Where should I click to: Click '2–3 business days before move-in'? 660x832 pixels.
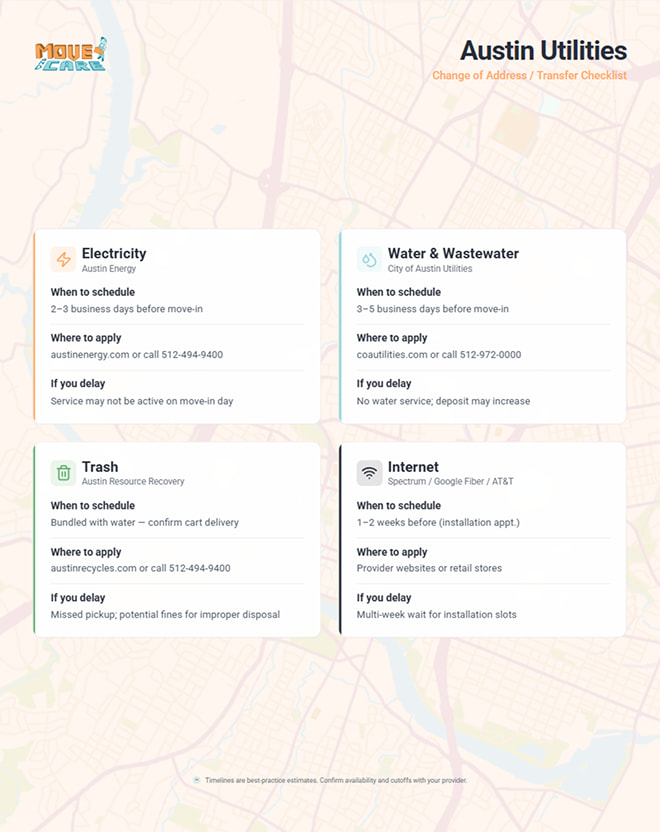click(x=127, y=309)
